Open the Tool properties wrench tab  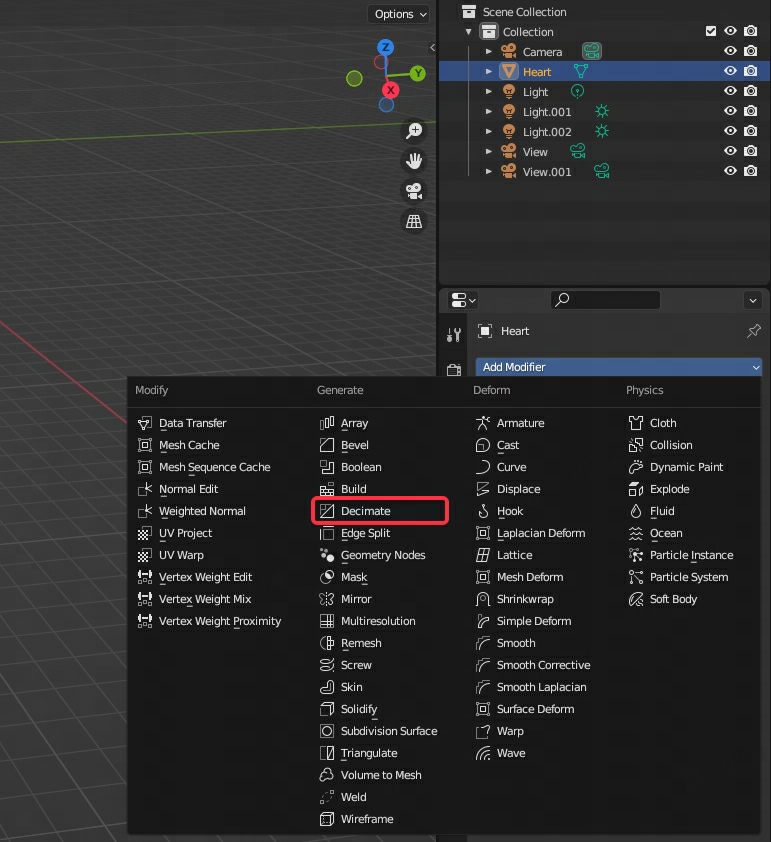[454, 335]
